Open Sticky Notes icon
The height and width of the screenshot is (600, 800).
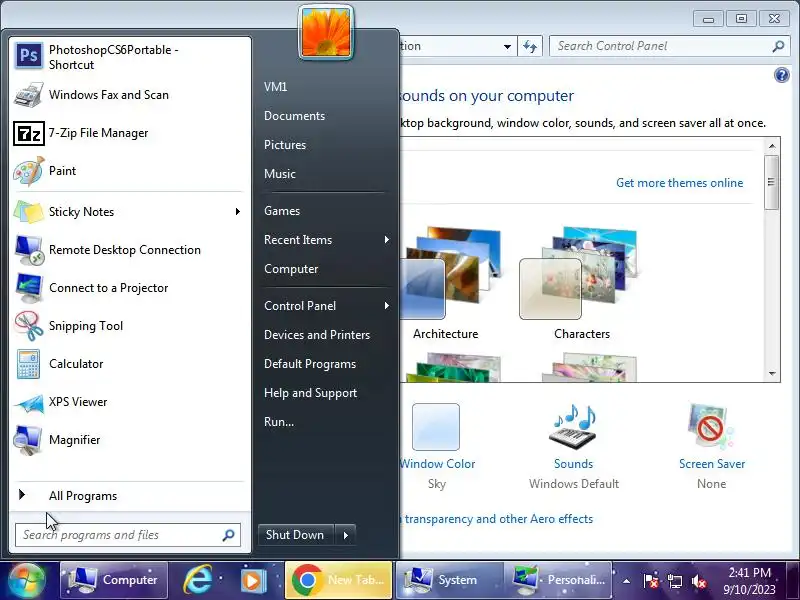point(29,212)
